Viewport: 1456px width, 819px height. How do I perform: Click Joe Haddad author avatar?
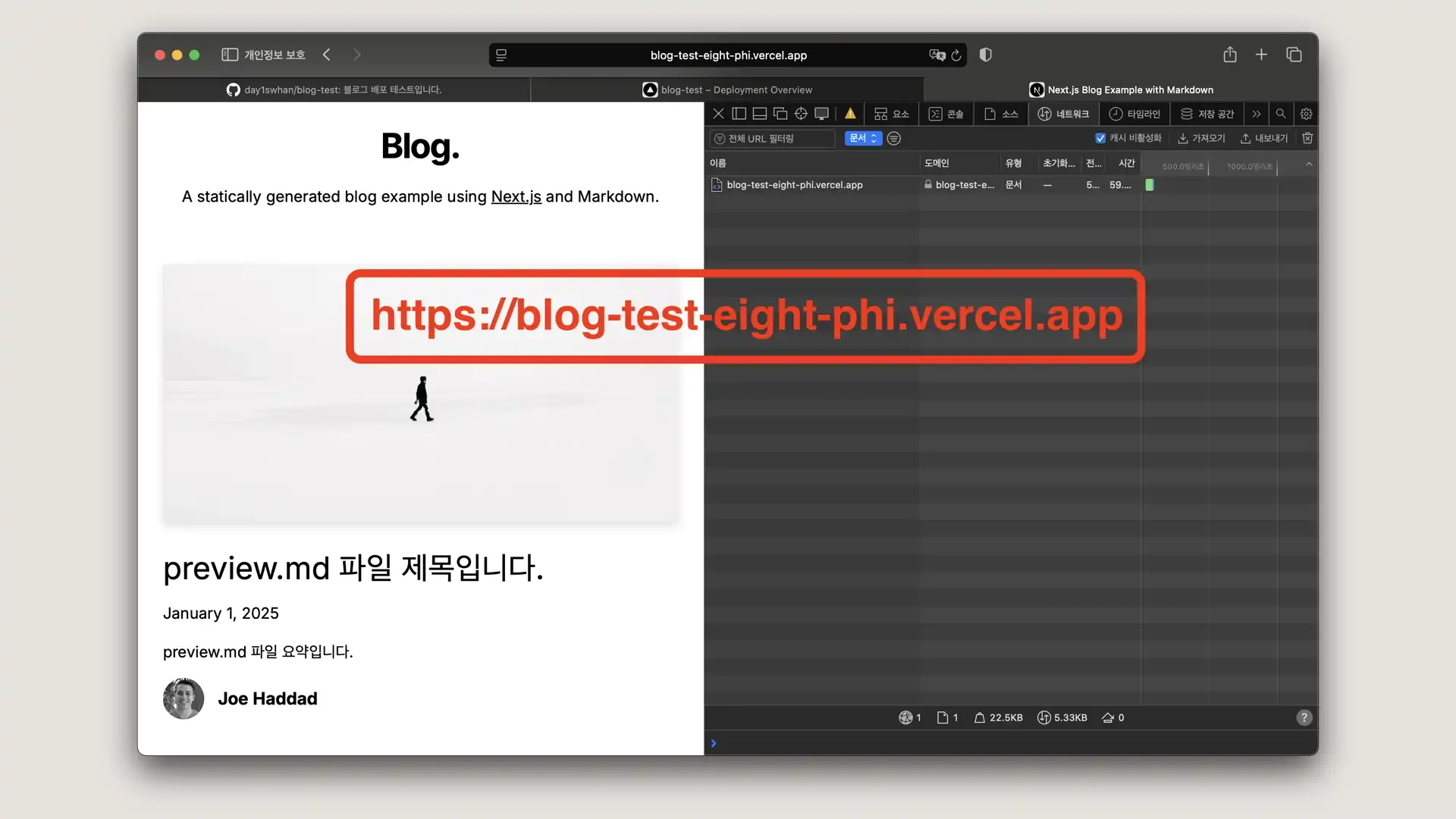coord(184,698)
